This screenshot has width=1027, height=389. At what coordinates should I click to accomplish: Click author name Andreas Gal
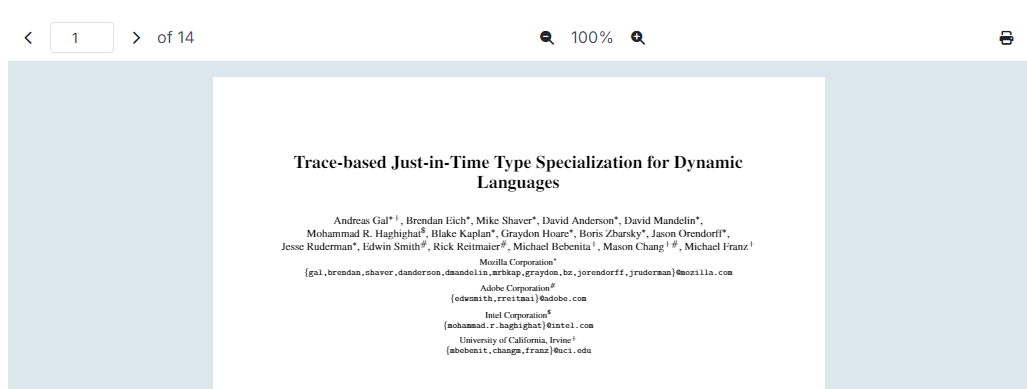point(361,221)
